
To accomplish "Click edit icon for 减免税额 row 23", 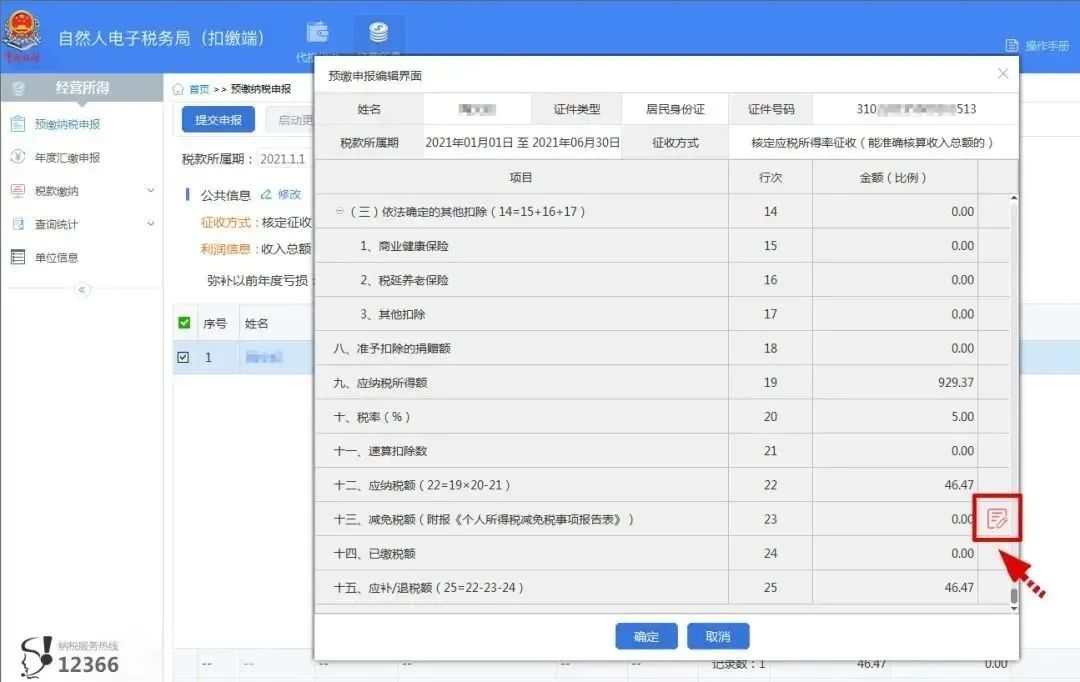I will [997, 518].
